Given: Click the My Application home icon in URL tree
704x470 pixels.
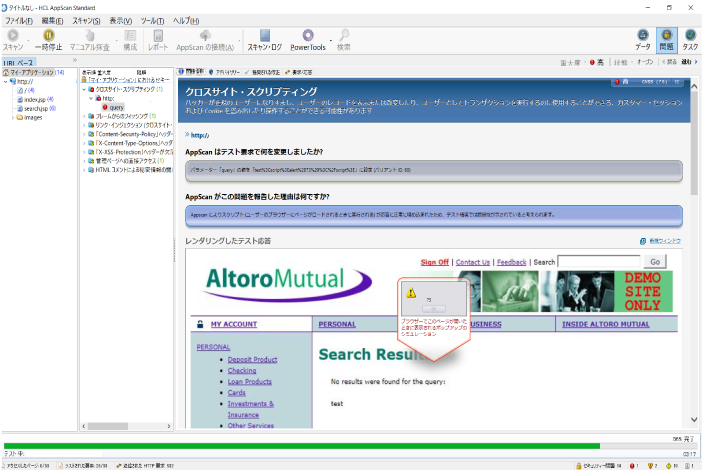Looking at the screenshot, I should point(6,72).
